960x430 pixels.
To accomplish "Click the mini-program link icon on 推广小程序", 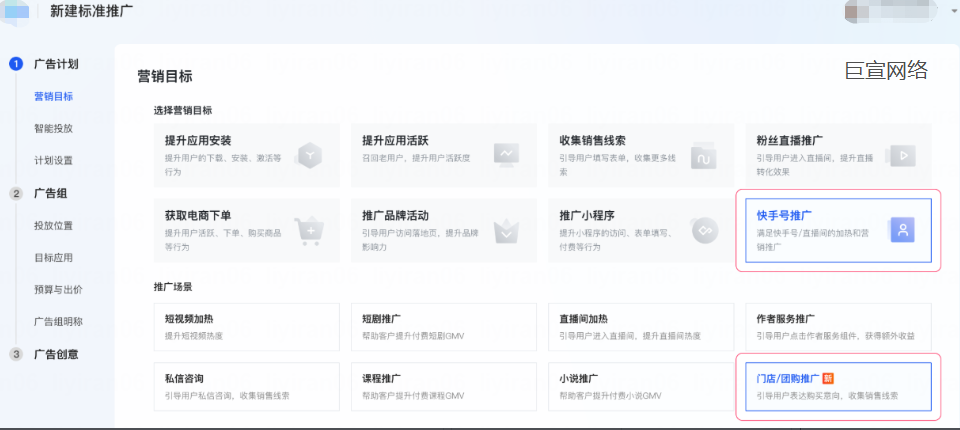I will tap(703, 231).
